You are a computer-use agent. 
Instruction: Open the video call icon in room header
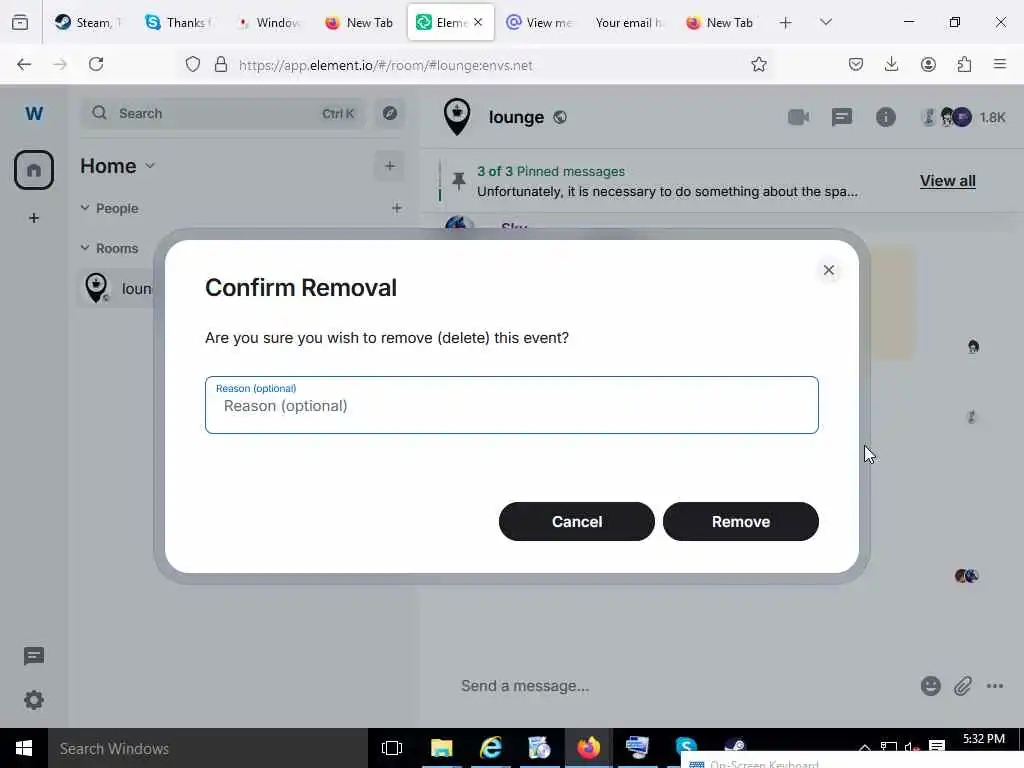[x=798, y=118]
